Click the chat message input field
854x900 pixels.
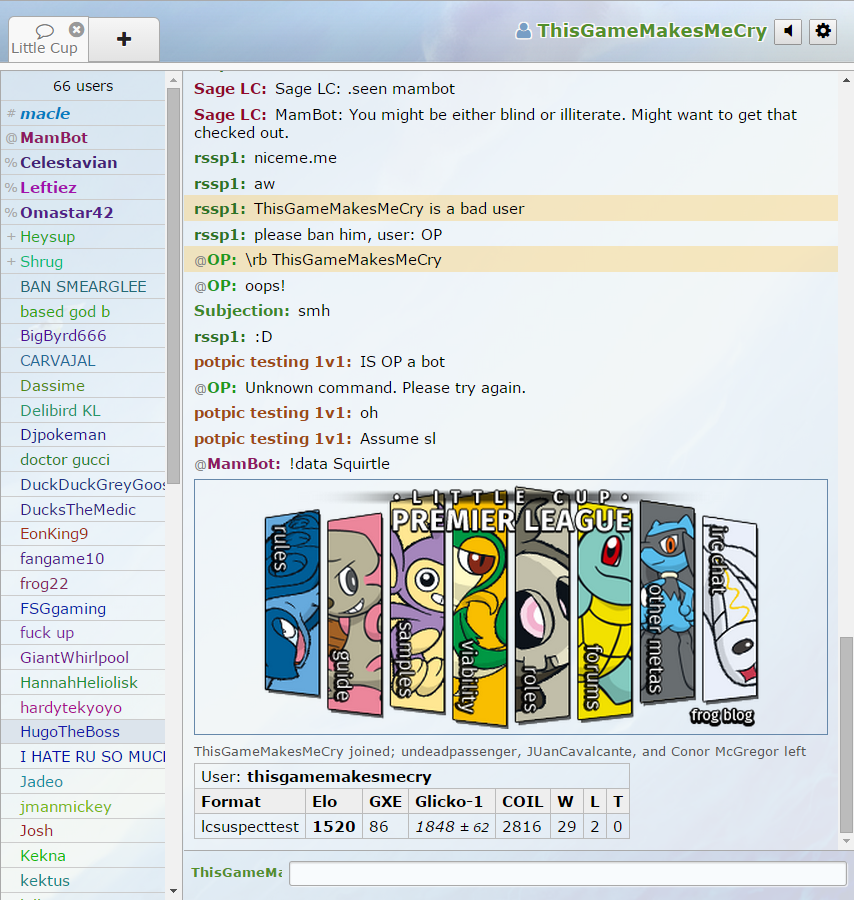coord(567,873)
